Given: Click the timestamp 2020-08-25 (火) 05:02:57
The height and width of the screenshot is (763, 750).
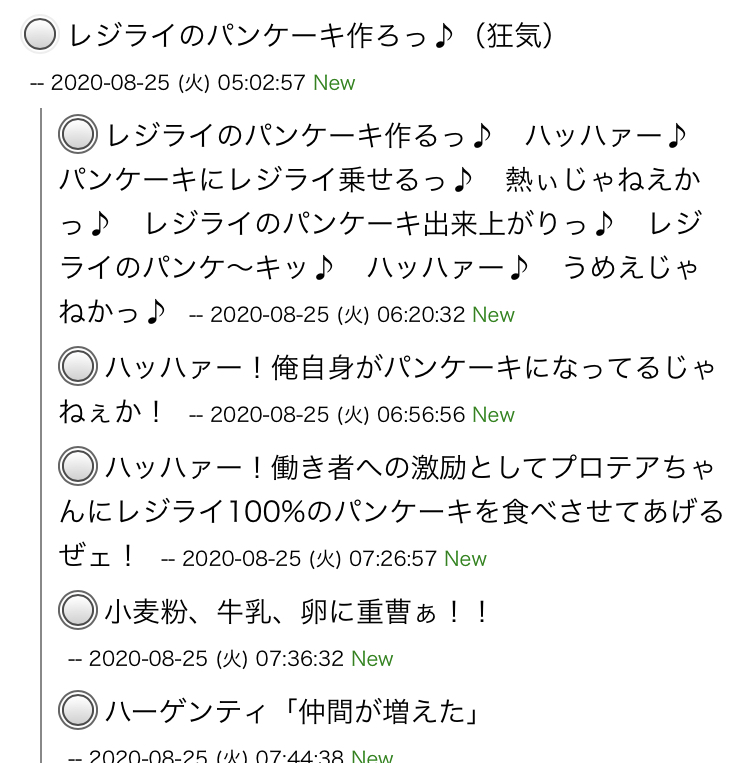Looking at the screenshot, I should (177, 83).
